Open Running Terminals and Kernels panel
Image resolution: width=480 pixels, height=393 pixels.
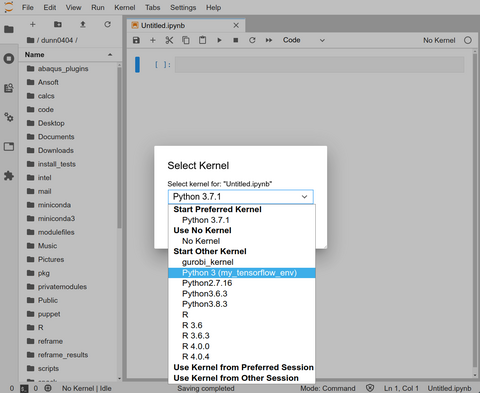point(9,59)
